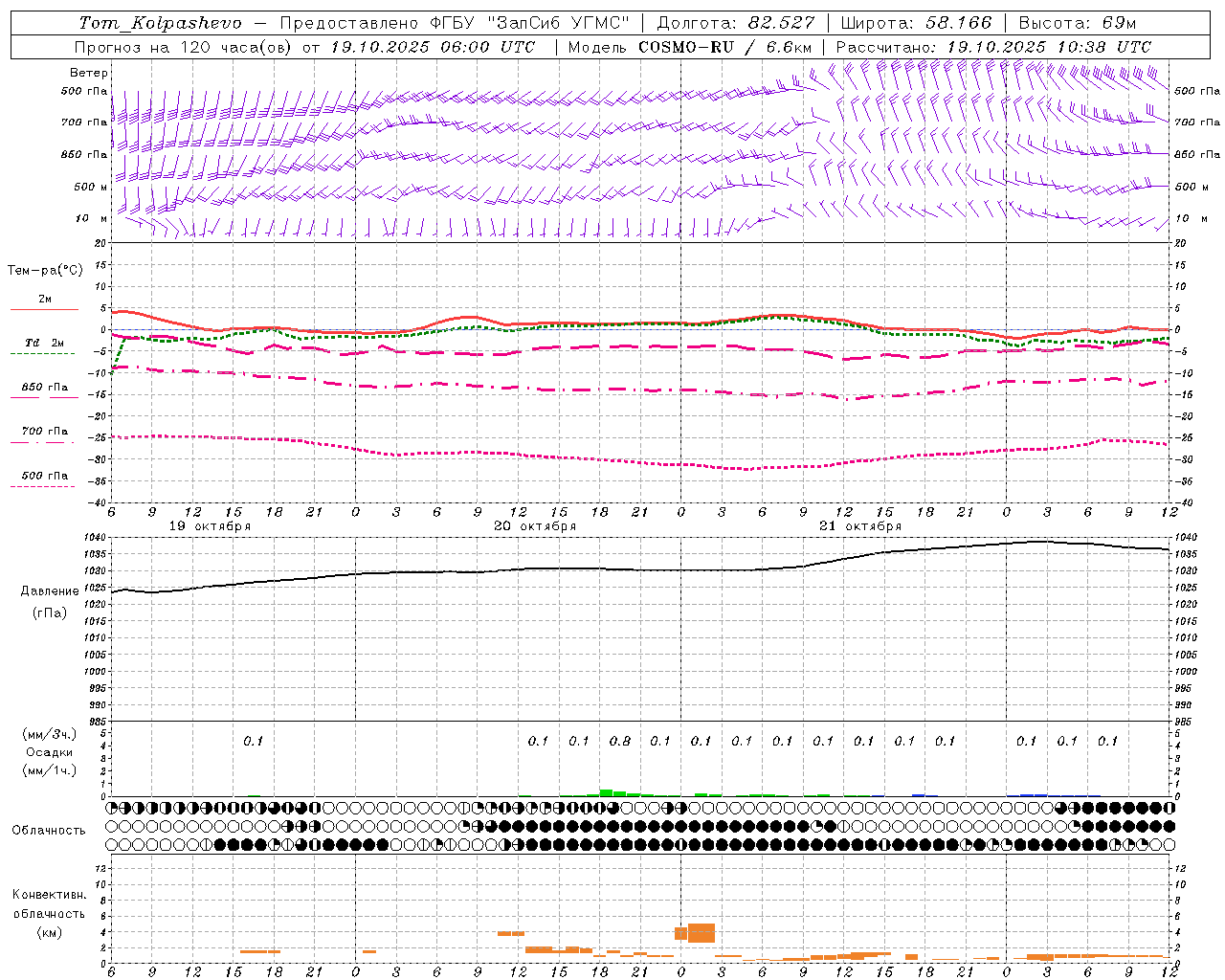Click the '(мм/3ч.)' precipitation unit label

click(50, 734)
